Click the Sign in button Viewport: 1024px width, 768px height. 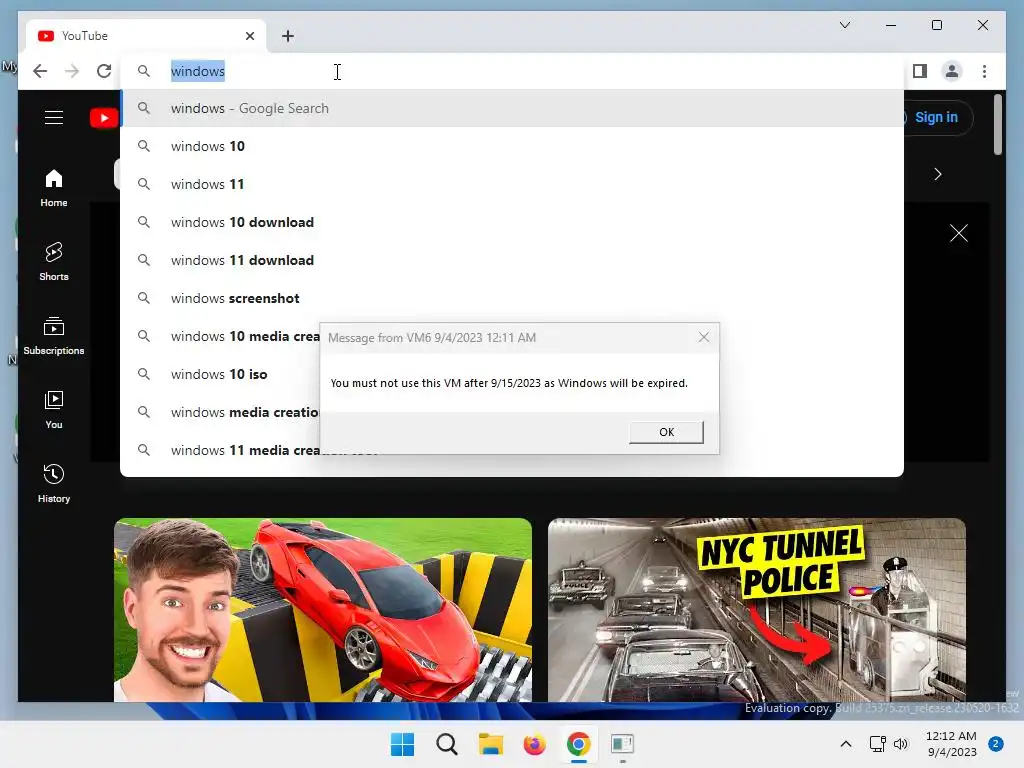936,118
